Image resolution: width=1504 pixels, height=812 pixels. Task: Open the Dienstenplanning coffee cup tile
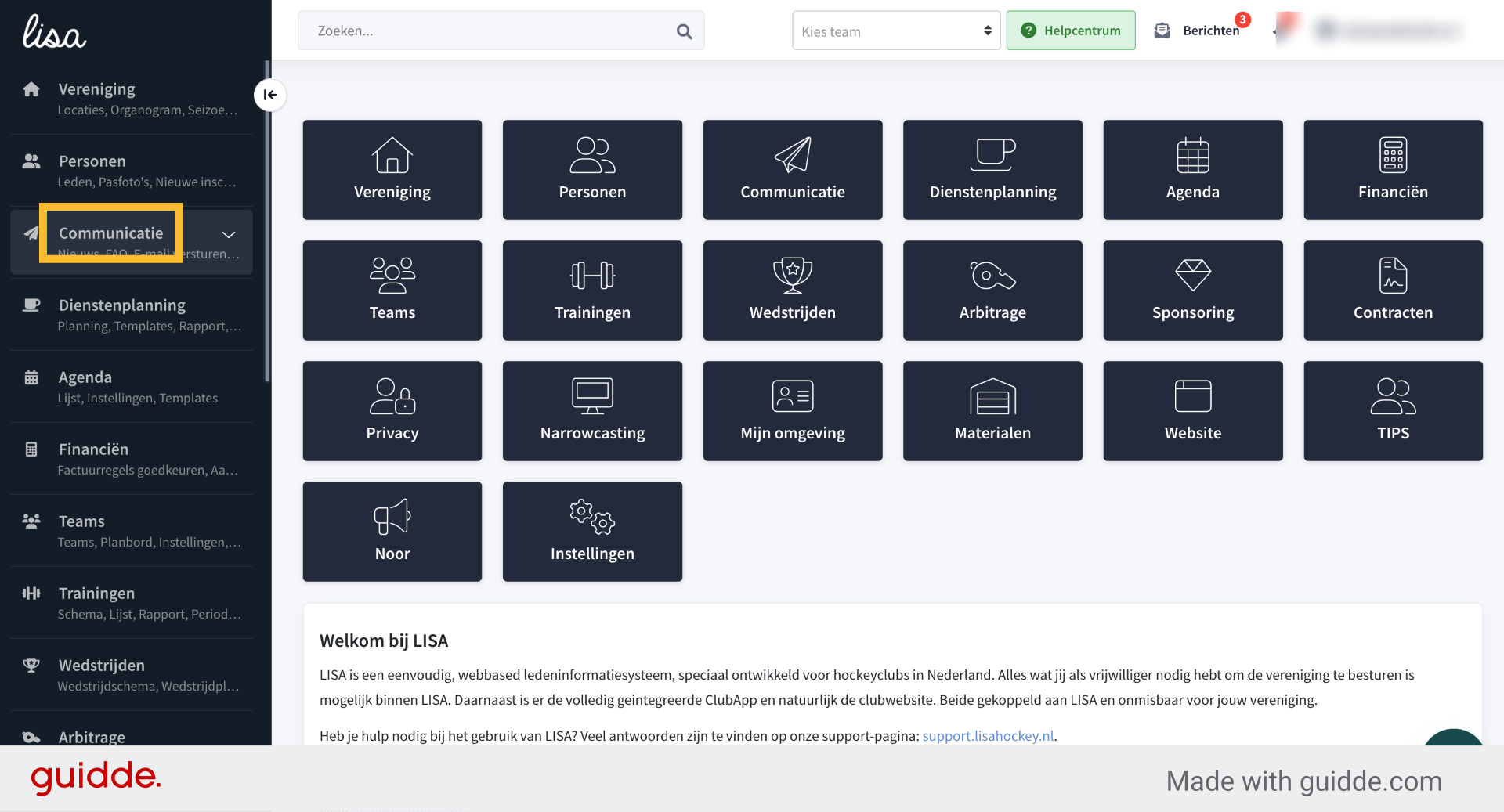[992, 170]
